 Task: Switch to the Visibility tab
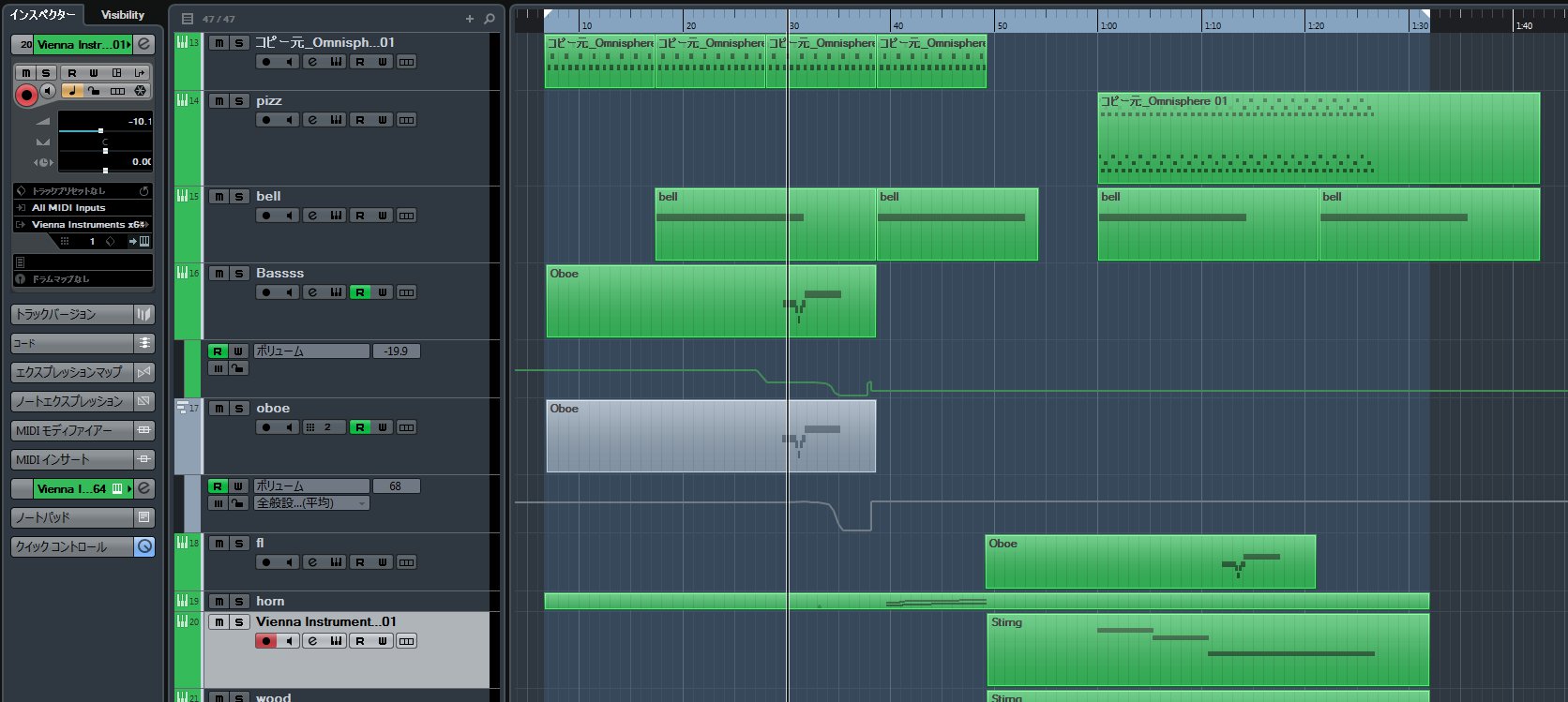tap(123, 14)
